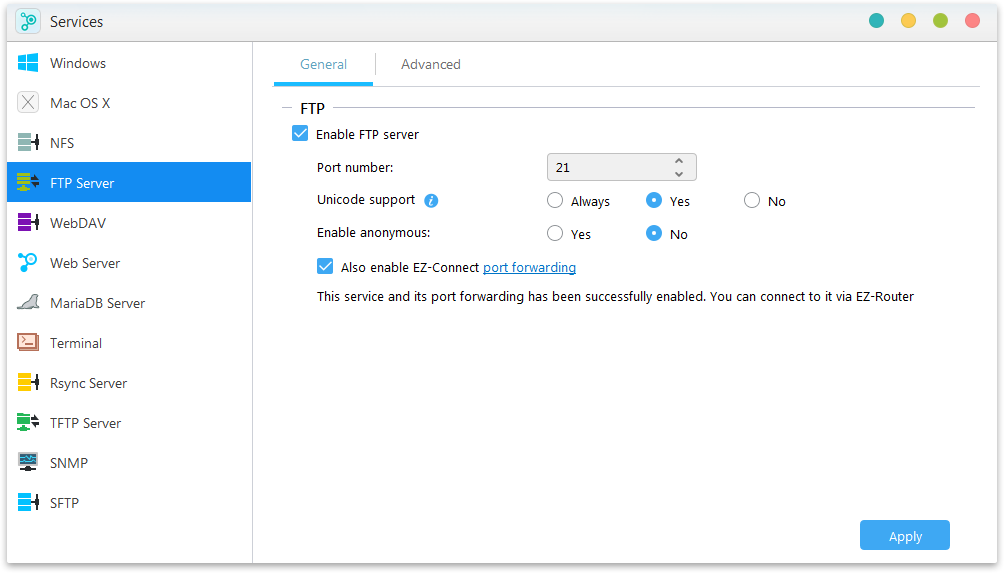This screenshot has height=573, width=1004.
Task: Click the MariaDB seal icon
Action: tap(28, 302)
